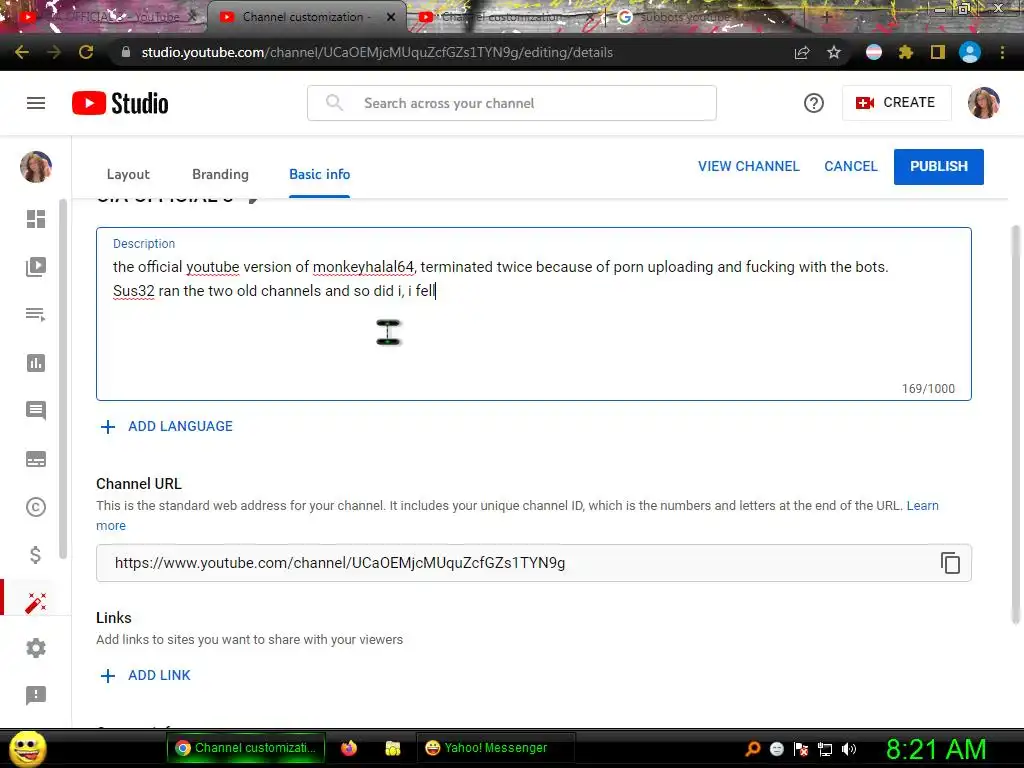Open the browser side panel icon
The height and width of the screenshot is (768, 1024).
[x=938, y=52]
